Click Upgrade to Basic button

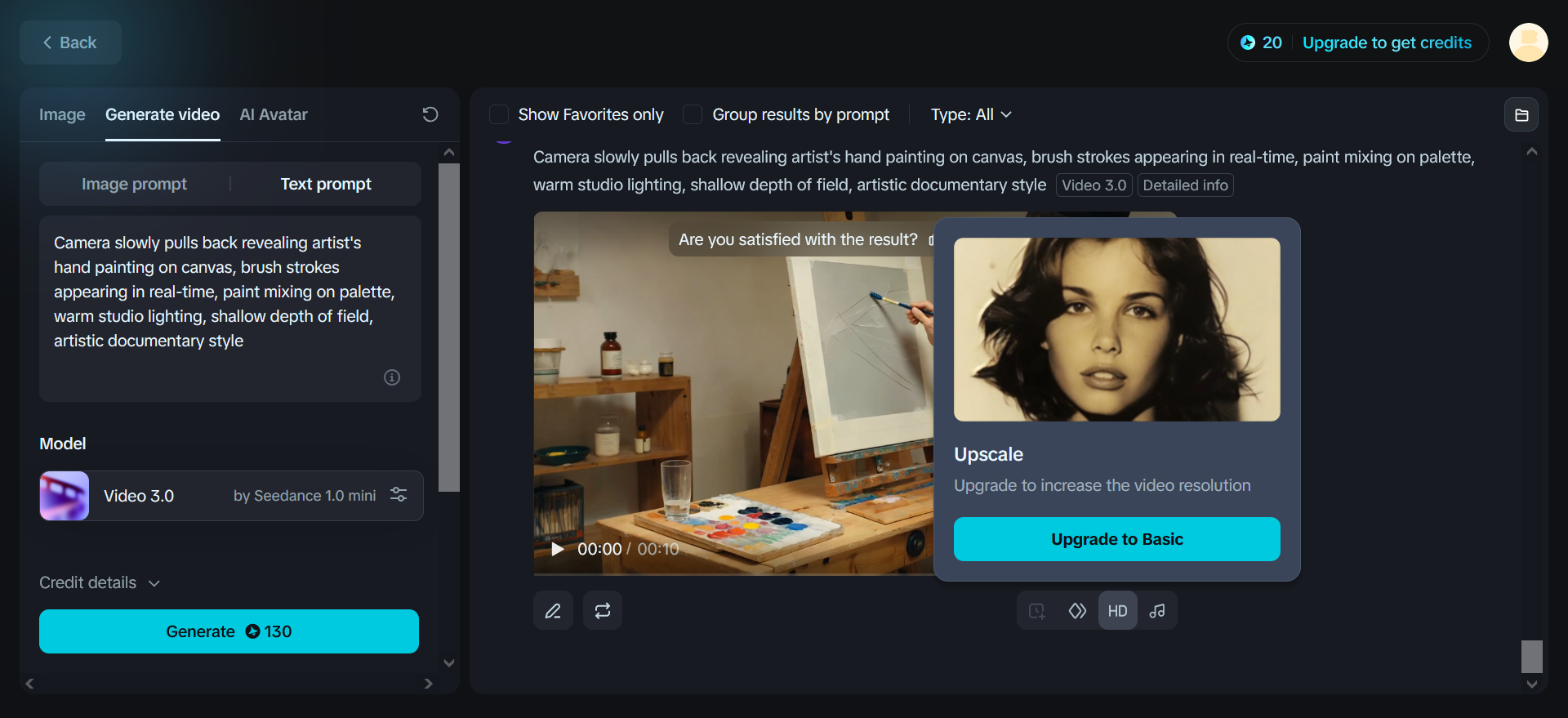click(1117, 539)
